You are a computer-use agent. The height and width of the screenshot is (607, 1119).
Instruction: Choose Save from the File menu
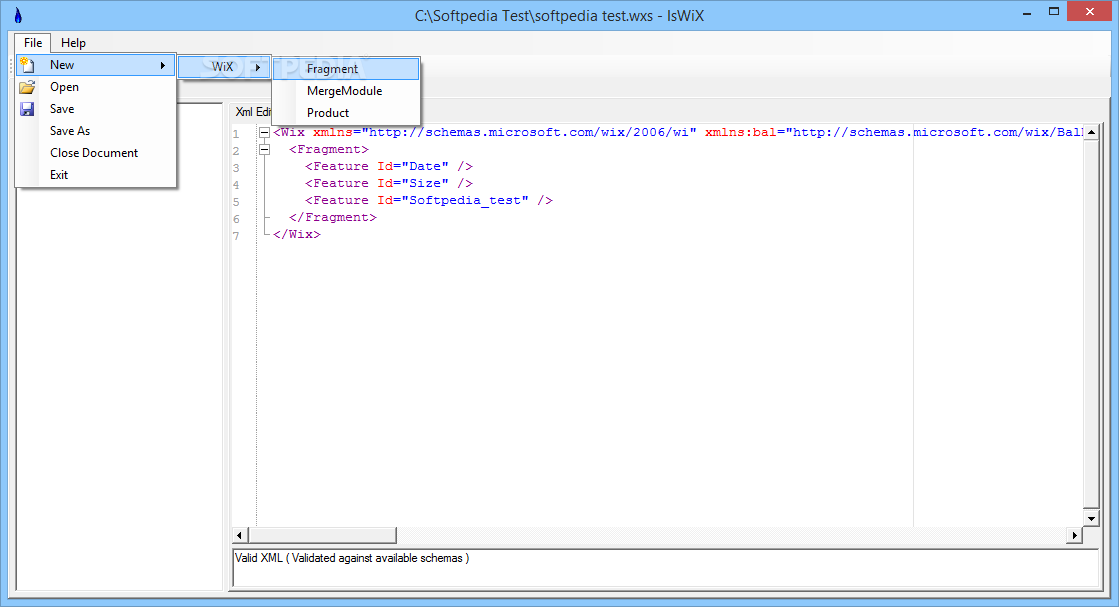pos(96,109)
